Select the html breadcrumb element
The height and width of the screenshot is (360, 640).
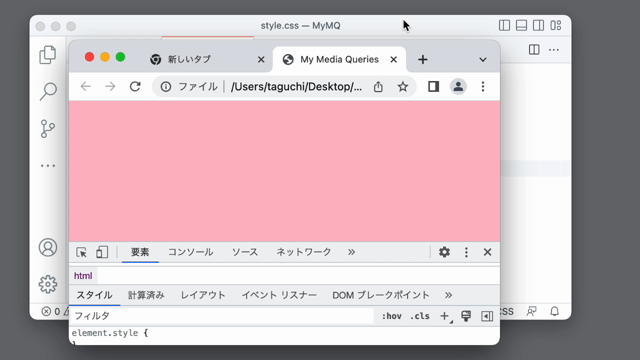83,276
